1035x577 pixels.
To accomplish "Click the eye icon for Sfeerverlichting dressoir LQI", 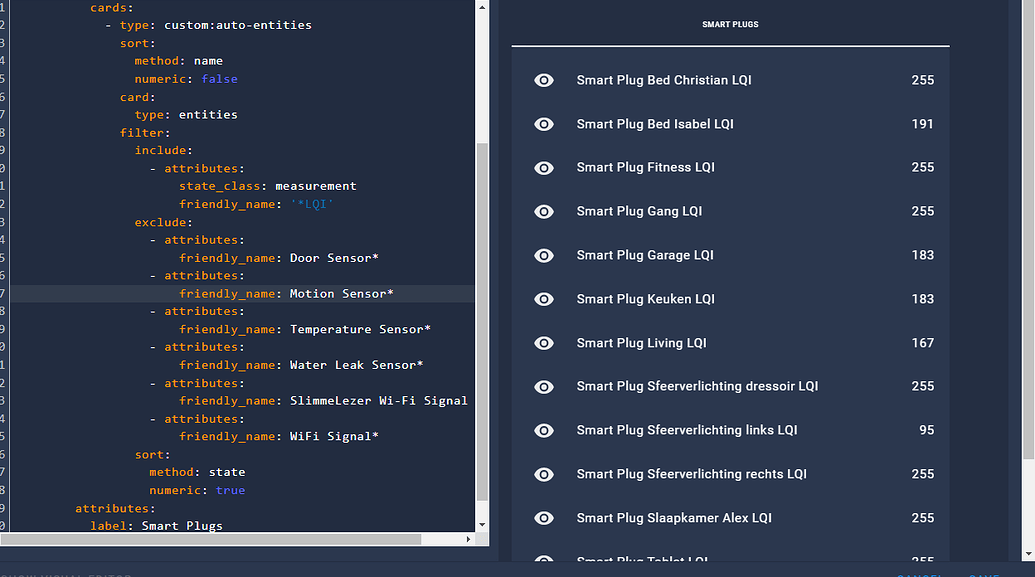I will click(544, 387).
